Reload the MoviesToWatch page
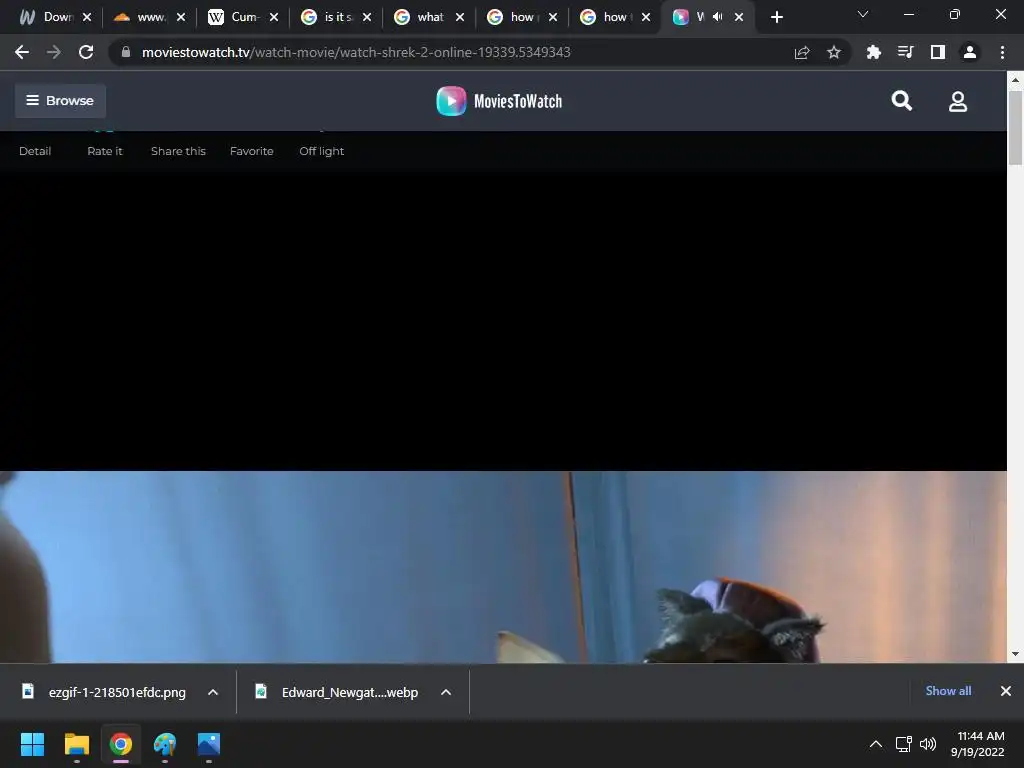This screenshot has width=1024, height=768. click(86, 52)
